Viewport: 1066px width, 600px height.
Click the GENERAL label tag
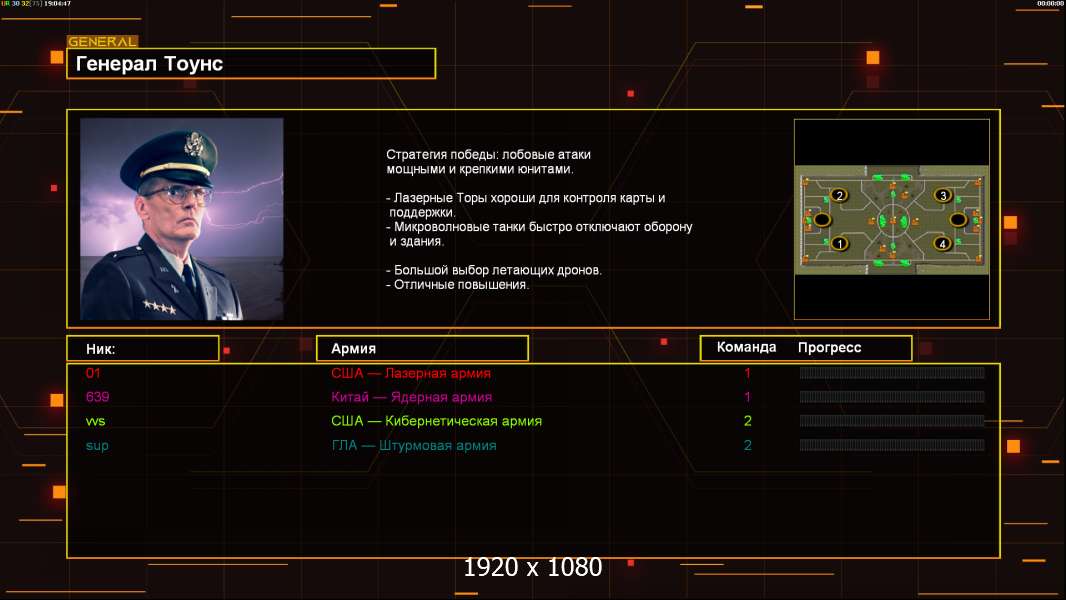[x=103, y=41]
